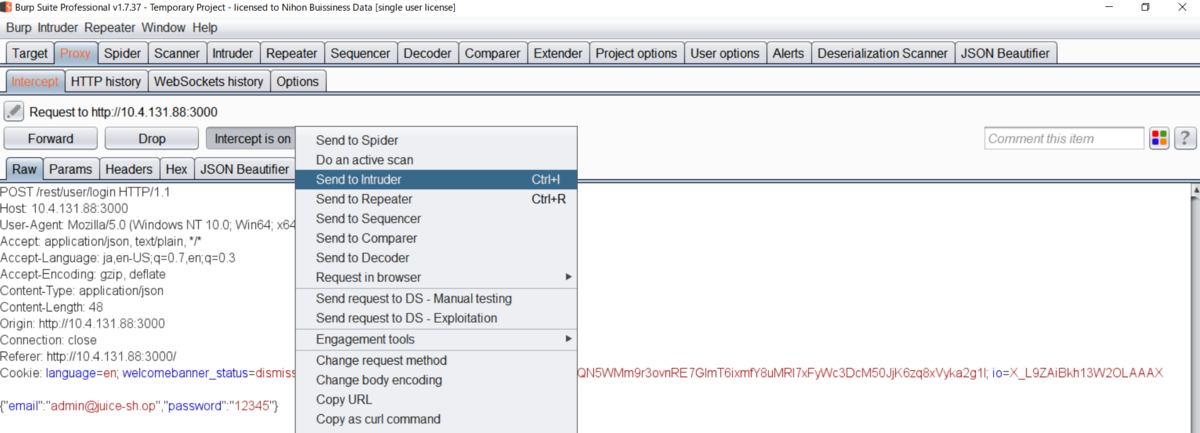
Task: Switch to the Proxy tab
Action: click(x=75, y=53)
